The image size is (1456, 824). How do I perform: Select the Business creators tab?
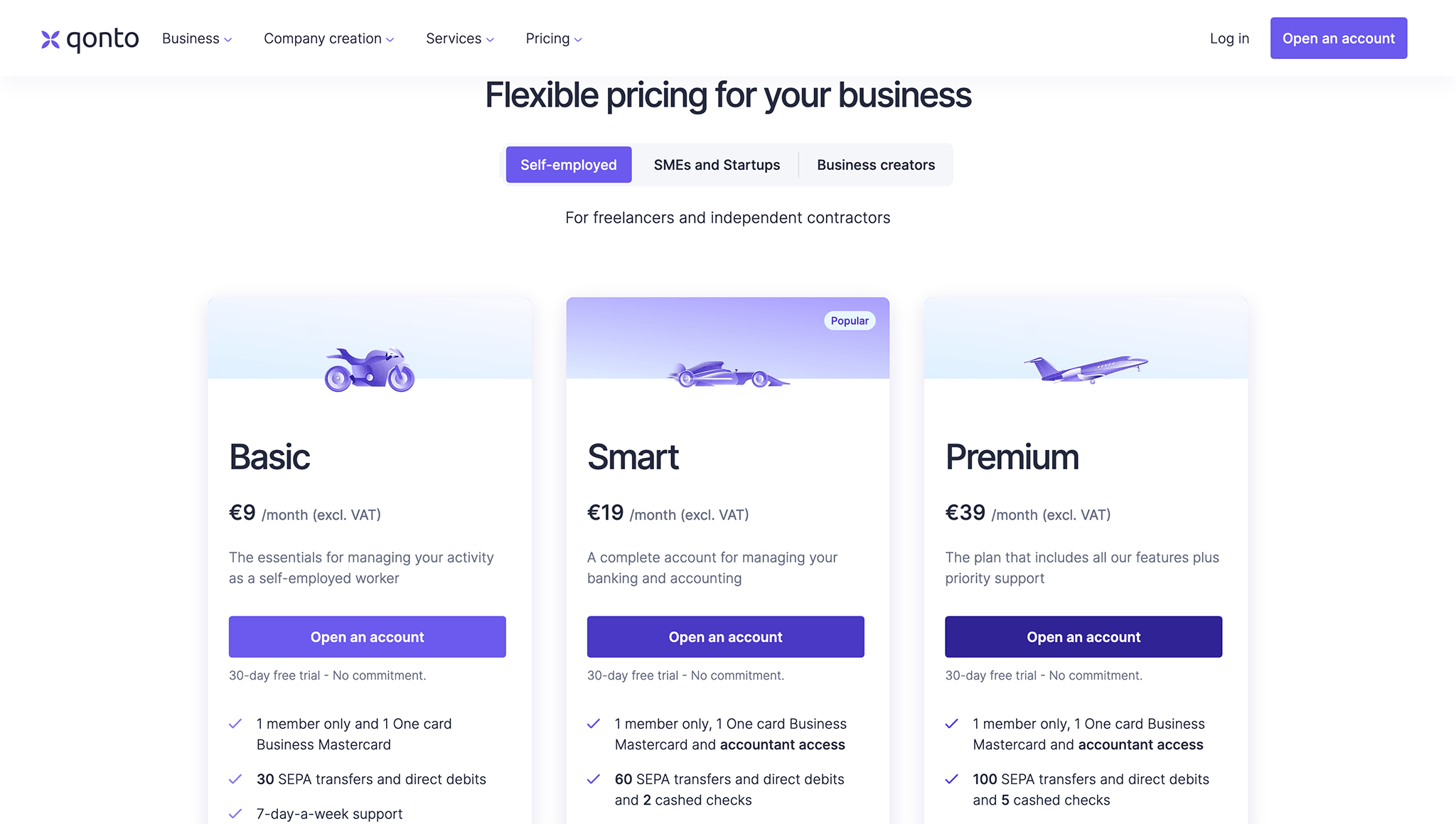[x=876, y=164]
